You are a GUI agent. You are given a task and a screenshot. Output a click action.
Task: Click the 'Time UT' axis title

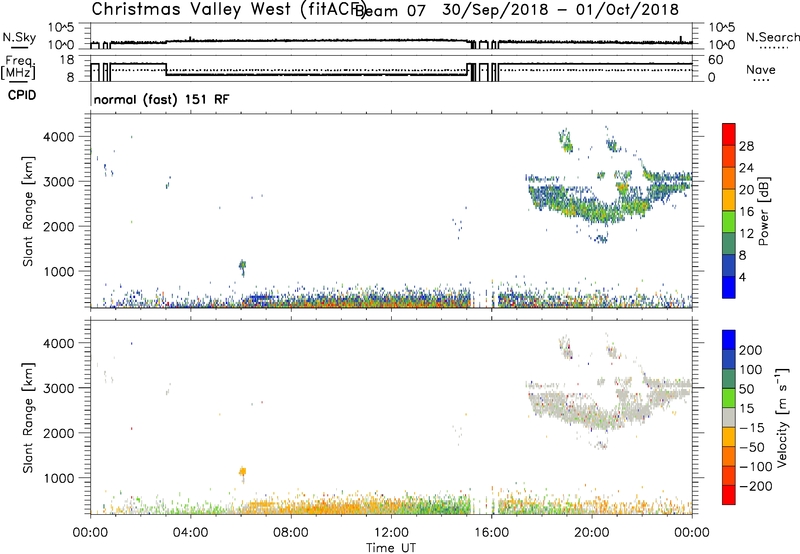[391, 548]
